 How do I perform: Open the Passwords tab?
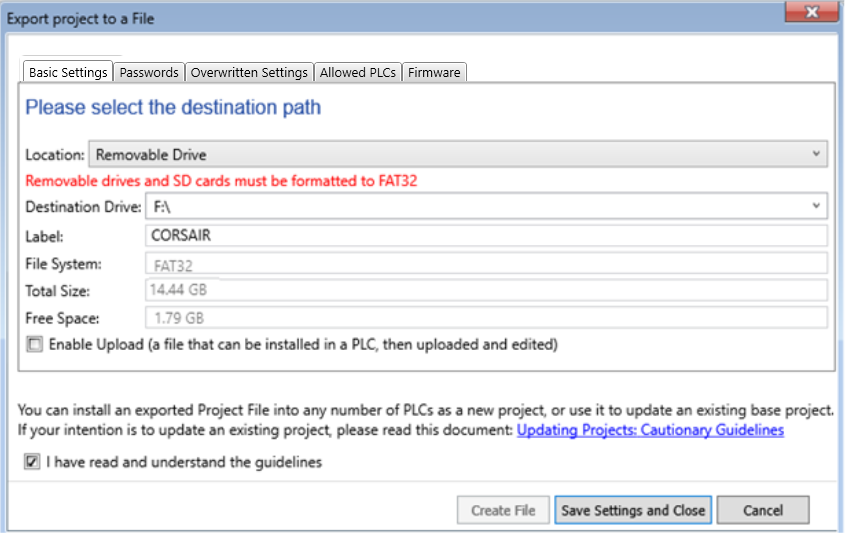click(x=149, y=73)
